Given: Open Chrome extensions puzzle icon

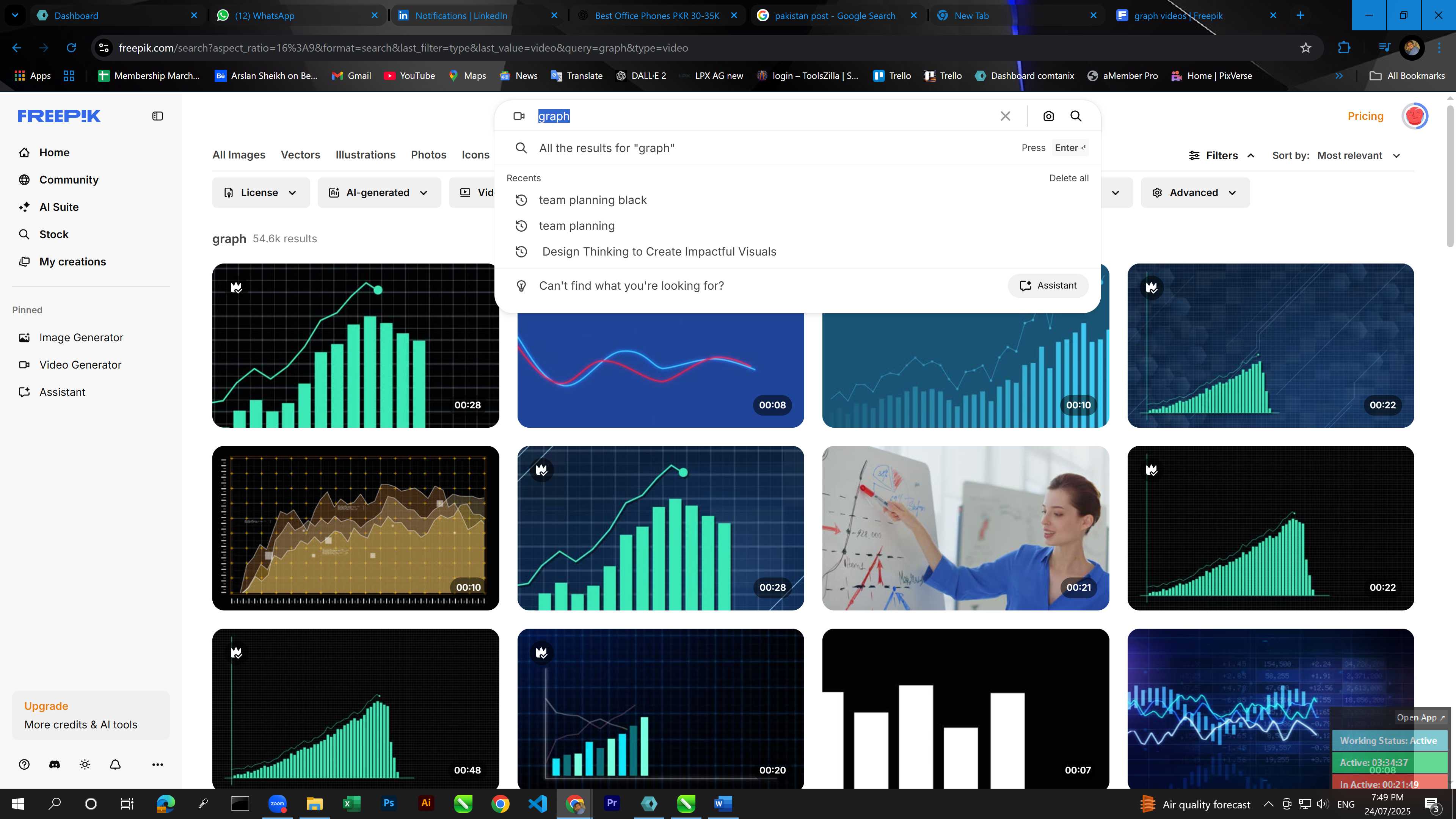Looking at the screenshot, I should 1344,48.
